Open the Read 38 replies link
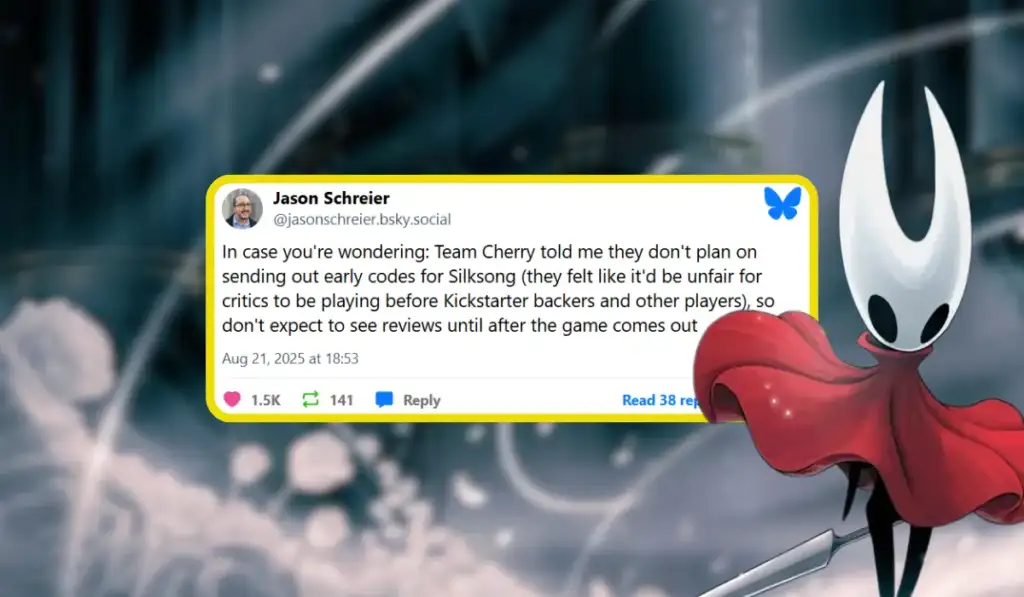Image resolution: width=1024 pixels, height=597 pixels. (661, 400)
